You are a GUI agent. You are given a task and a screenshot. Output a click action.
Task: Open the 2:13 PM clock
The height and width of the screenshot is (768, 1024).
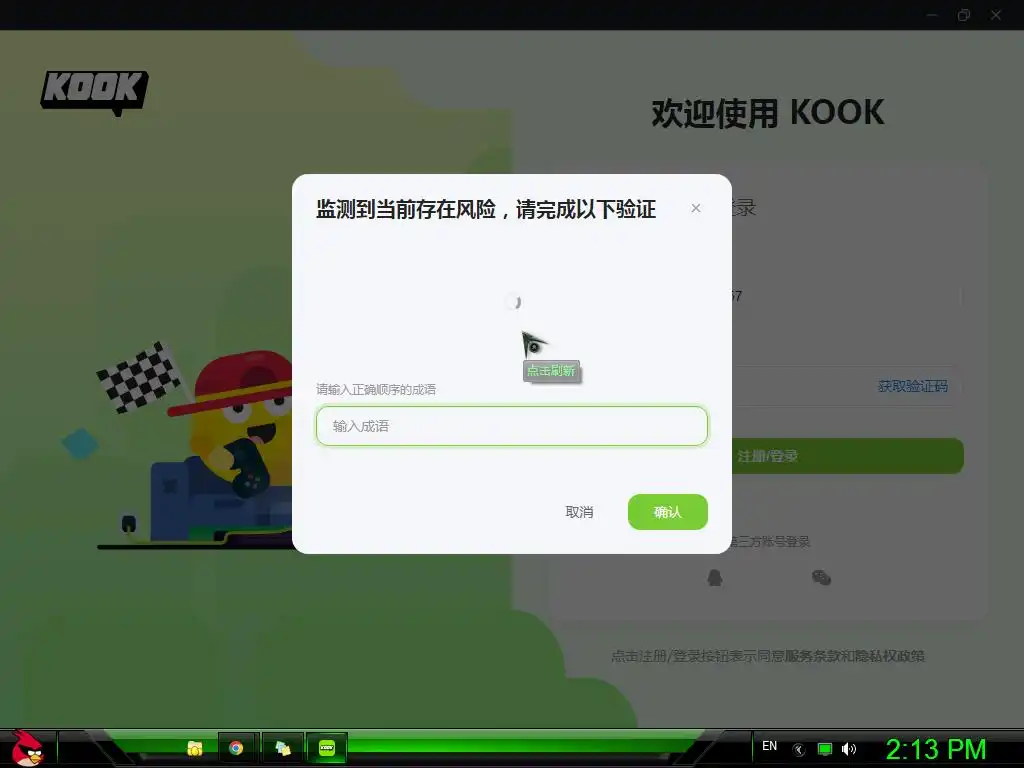(935, 749)
